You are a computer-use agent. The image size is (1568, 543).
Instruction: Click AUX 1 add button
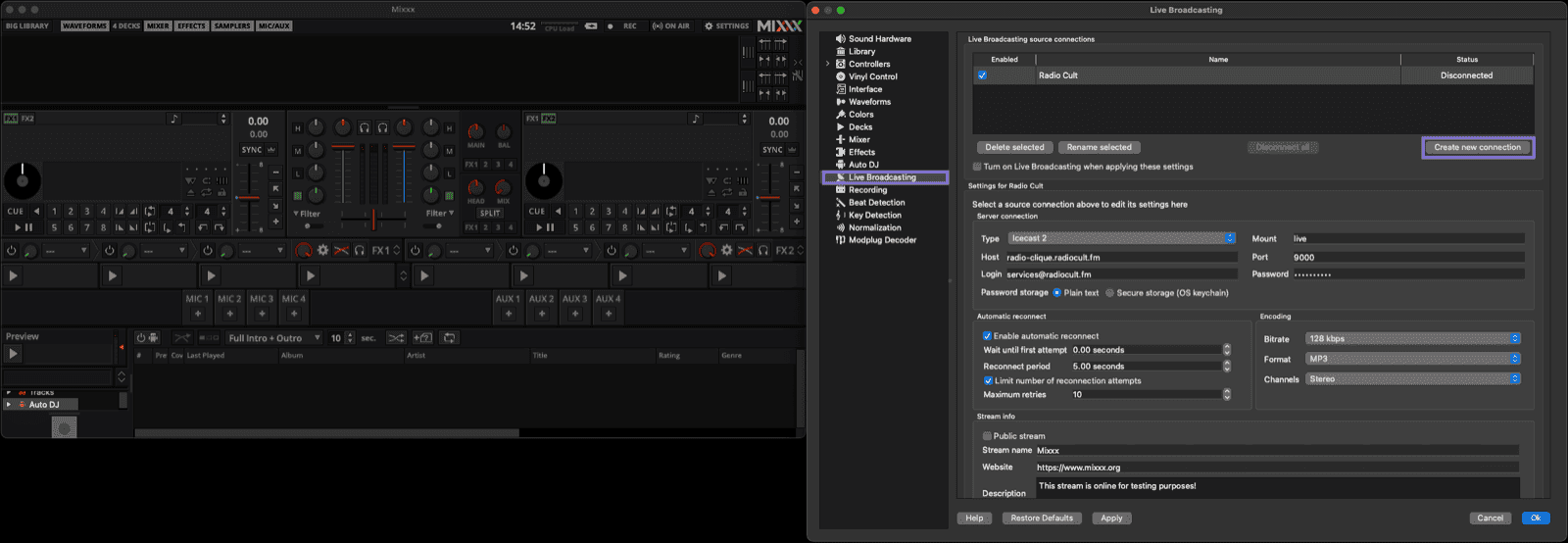click(509, 314)
